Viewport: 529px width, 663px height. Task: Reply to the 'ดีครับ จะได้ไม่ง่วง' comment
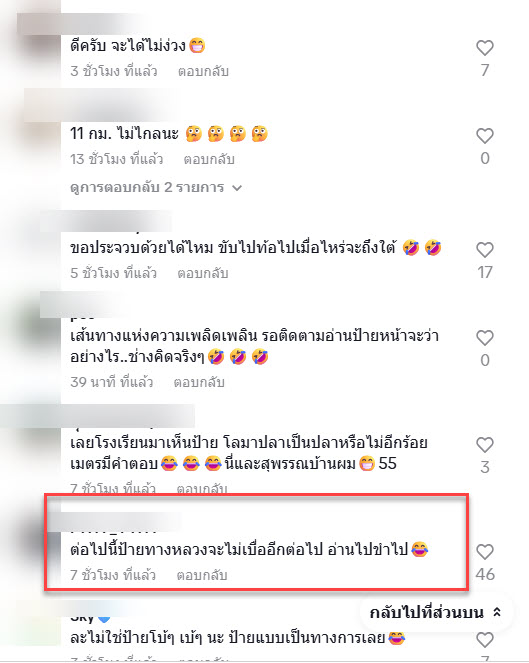click(203, 71)
